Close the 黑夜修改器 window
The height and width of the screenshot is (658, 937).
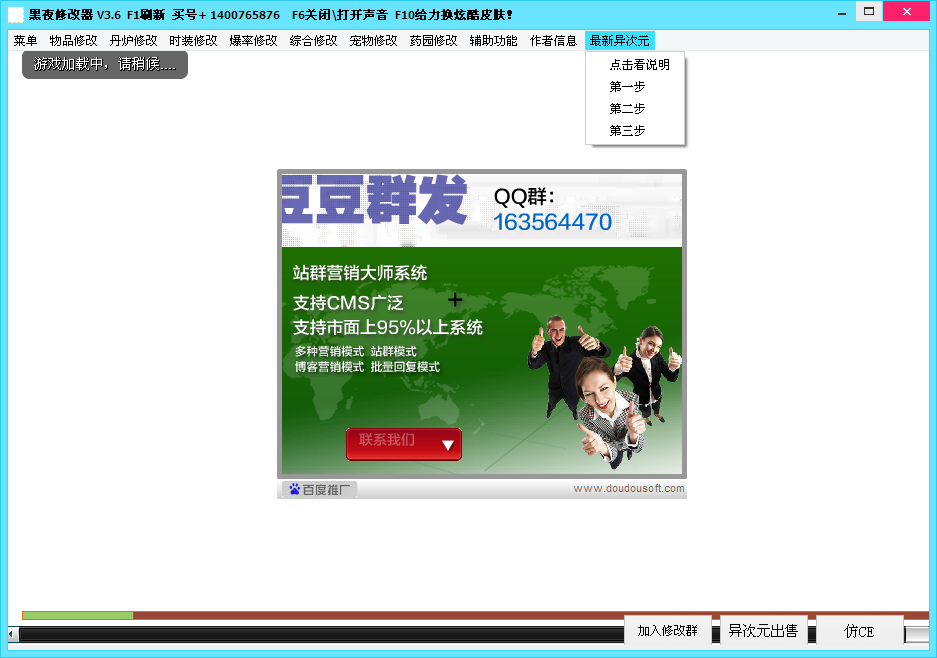pyautogui.click(x=907, y=11)
